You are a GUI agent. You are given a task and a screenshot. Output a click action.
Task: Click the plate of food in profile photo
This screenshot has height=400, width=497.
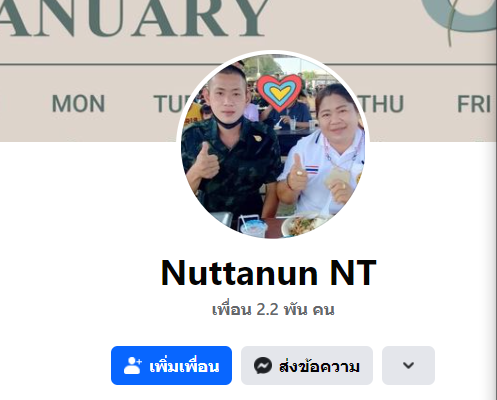(304, 226)
